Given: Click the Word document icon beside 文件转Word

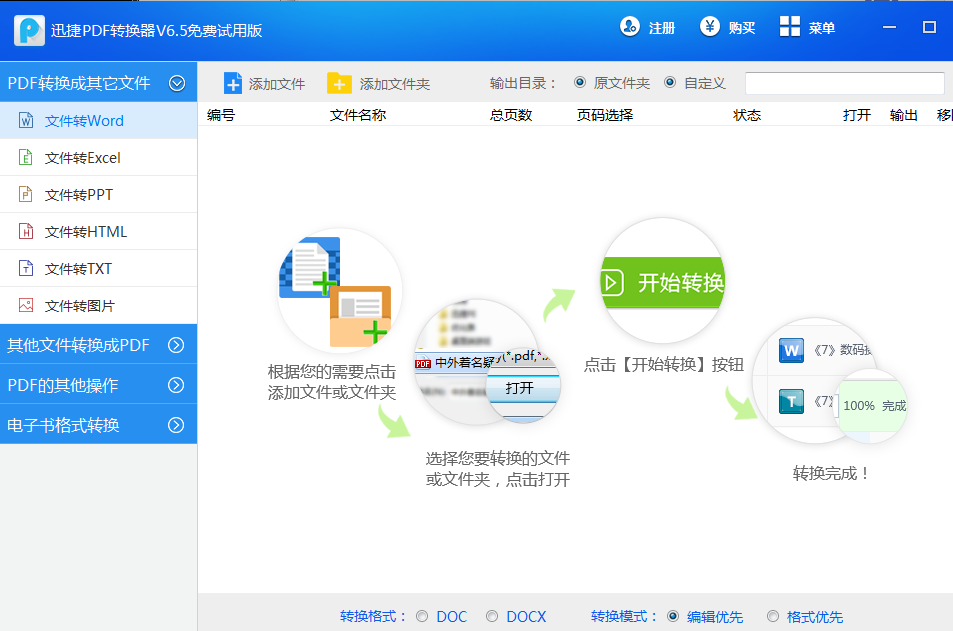Looking at the screenshot, I should click(26, 120).
